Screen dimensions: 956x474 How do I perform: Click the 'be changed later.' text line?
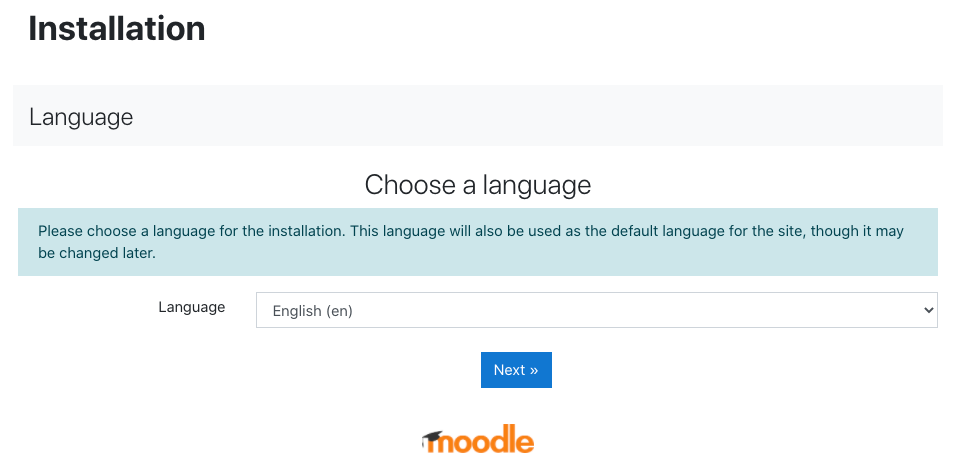(x=97, y=253)
